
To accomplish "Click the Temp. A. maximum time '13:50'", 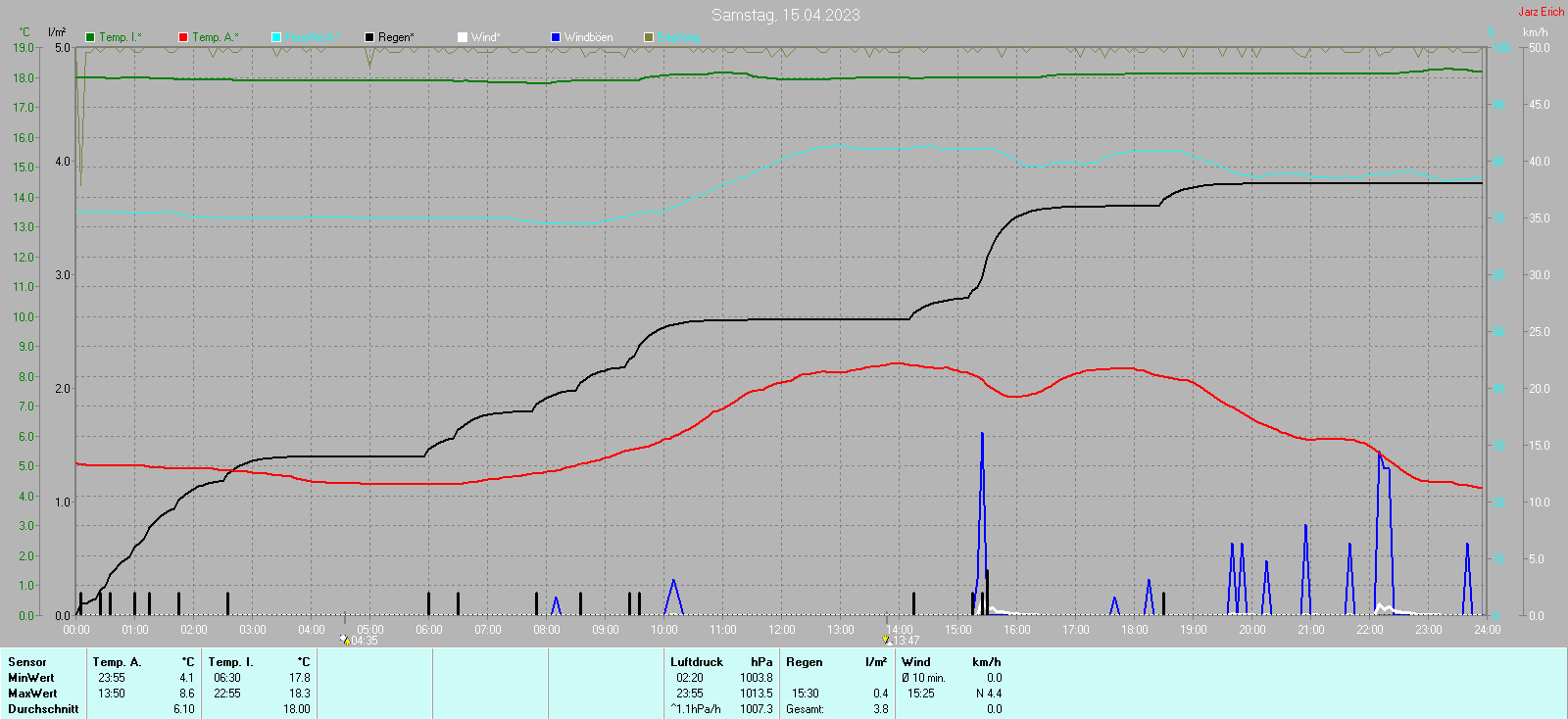I will [x=112, y=694].
